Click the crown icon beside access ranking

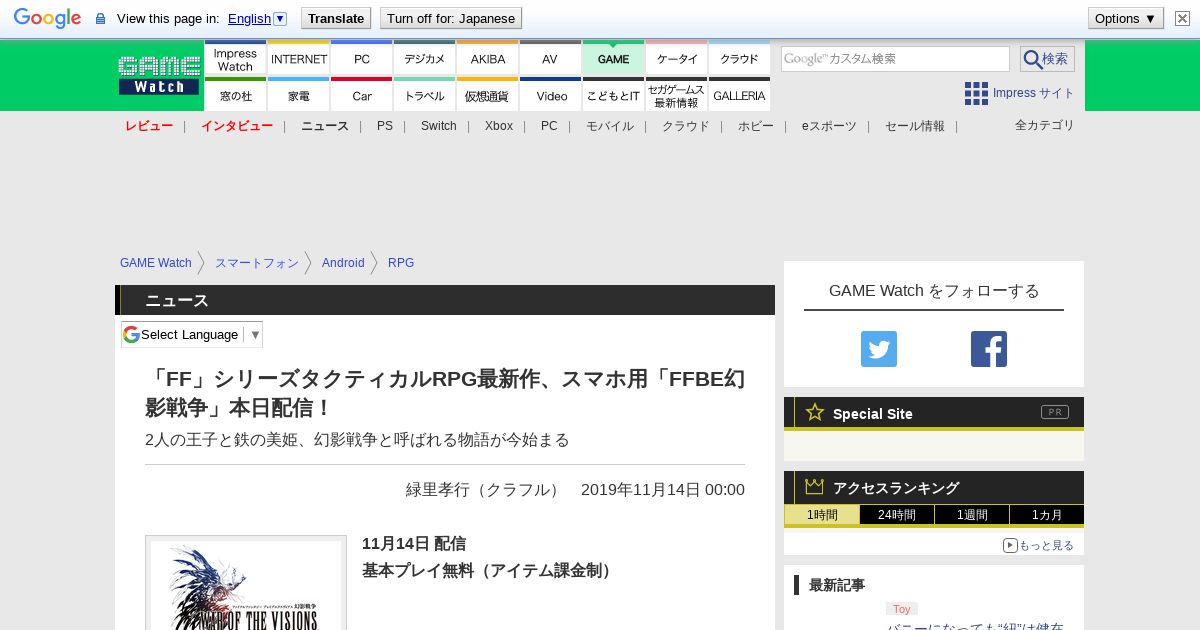coord(815,487)
